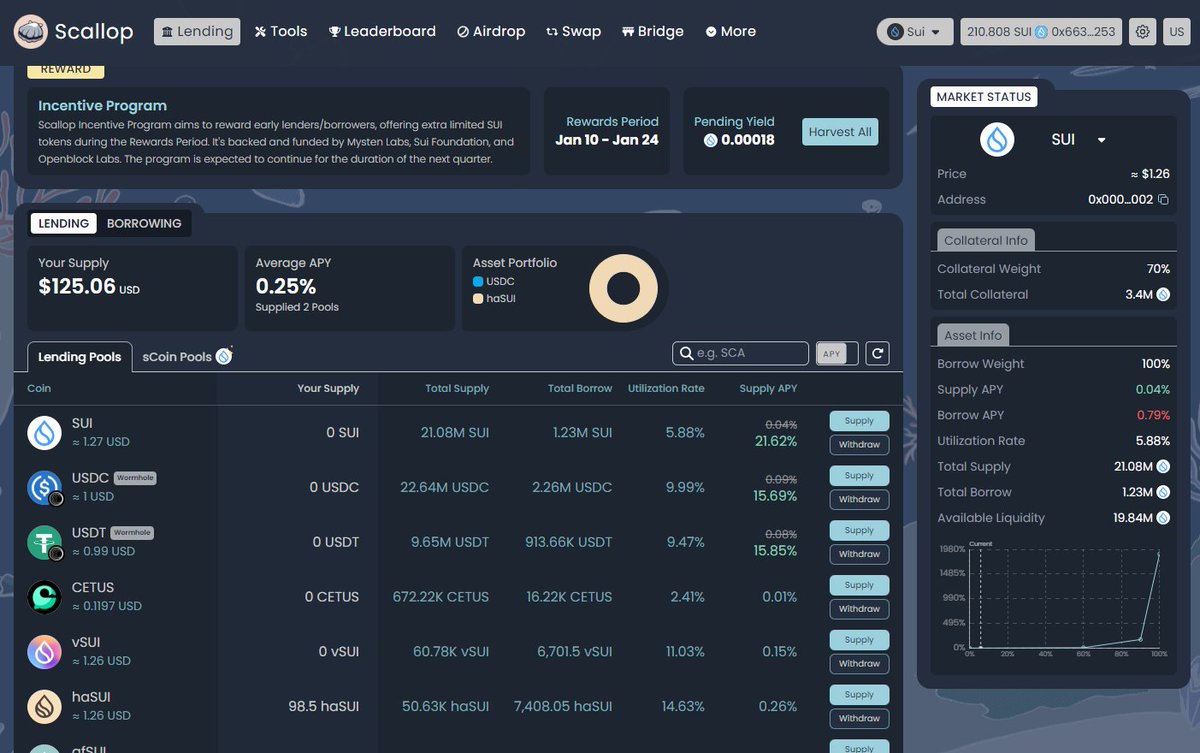Select the LENDING view

(x=64, y=223)
